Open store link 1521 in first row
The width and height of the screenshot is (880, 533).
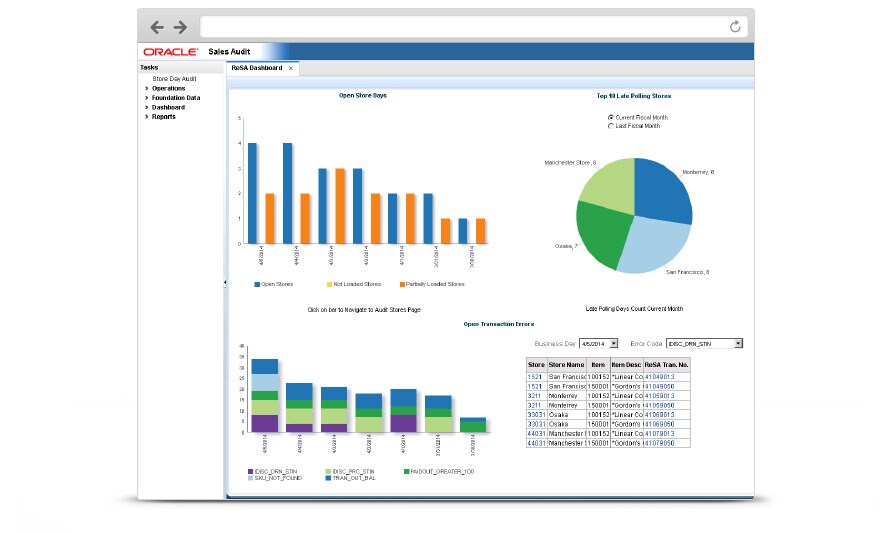(535, 377)
